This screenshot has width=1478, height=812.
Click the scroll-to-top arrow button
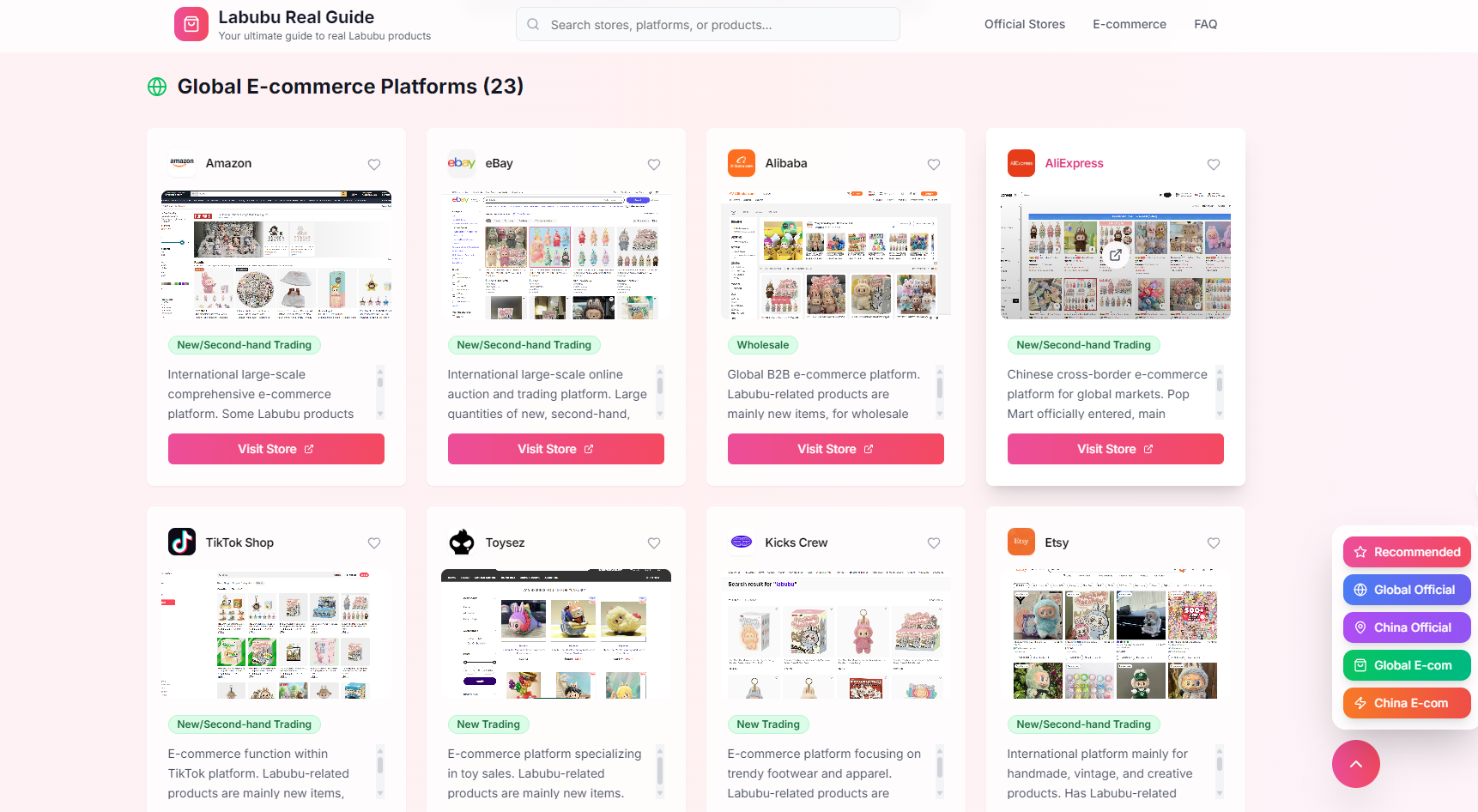(1356, 764)
